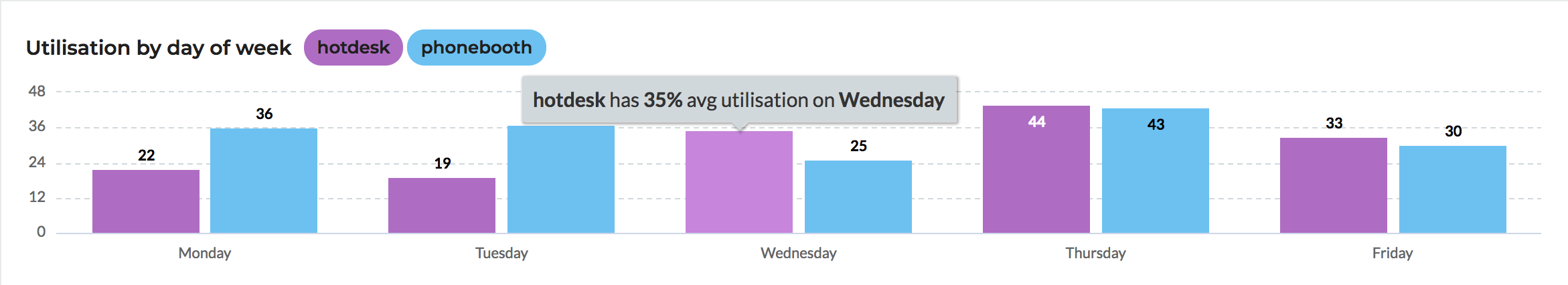1568x285 pixels.
Task: Toggle the phonebooth legend pill
Action: [476, 47]
